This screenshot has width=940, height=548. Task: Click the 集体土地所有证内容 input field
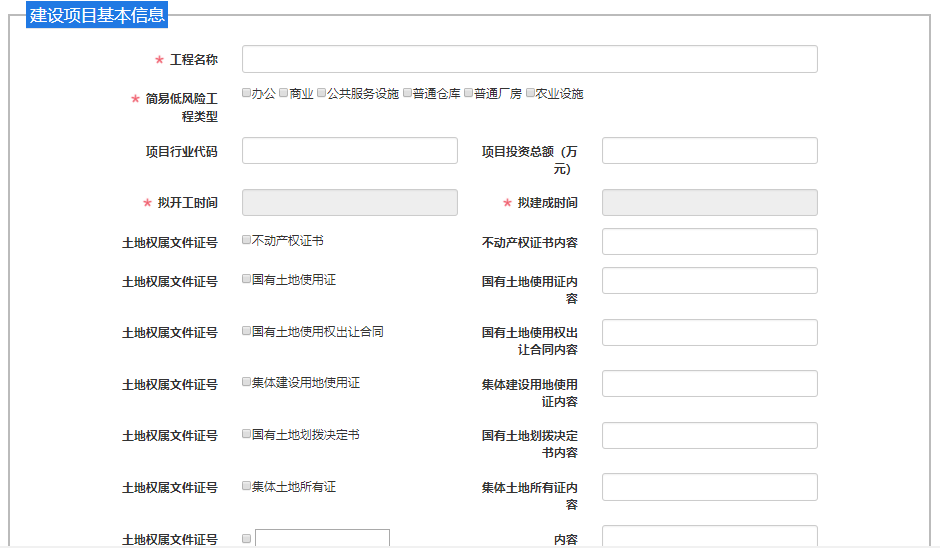pos(710,487)
